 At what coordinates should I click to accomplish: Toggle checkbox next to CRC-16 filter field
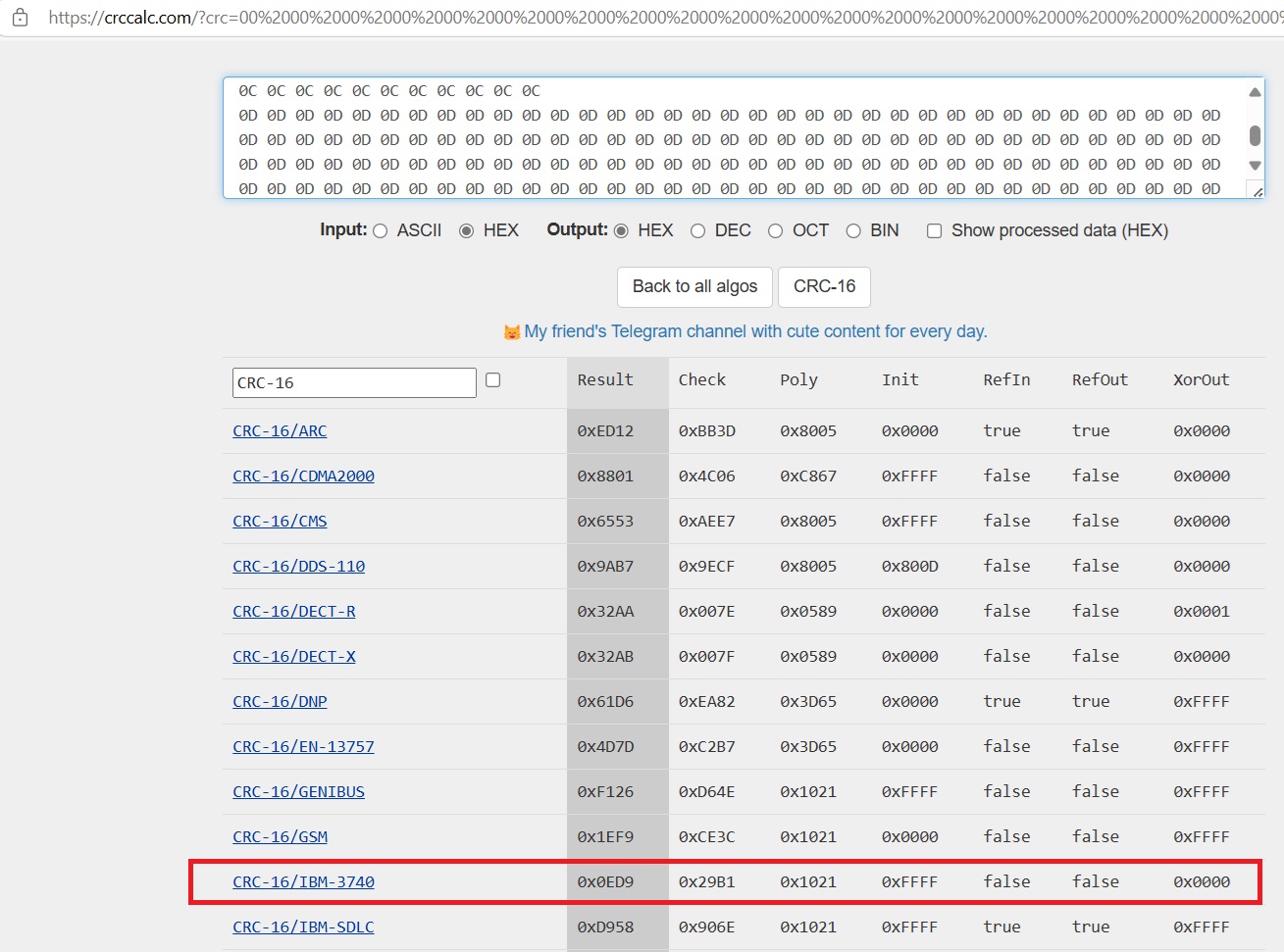point(493,380)
